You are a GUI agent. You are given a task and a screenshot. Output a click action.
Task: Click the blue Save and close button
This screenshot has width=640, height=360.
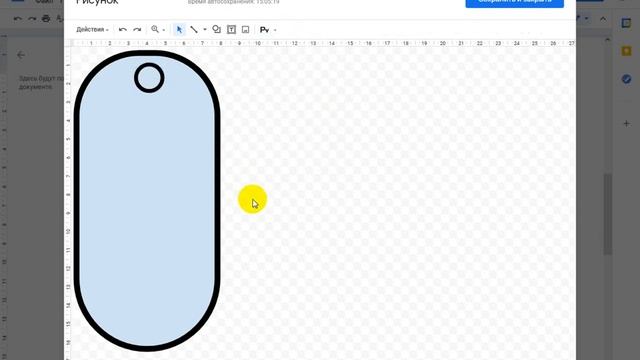515,2
